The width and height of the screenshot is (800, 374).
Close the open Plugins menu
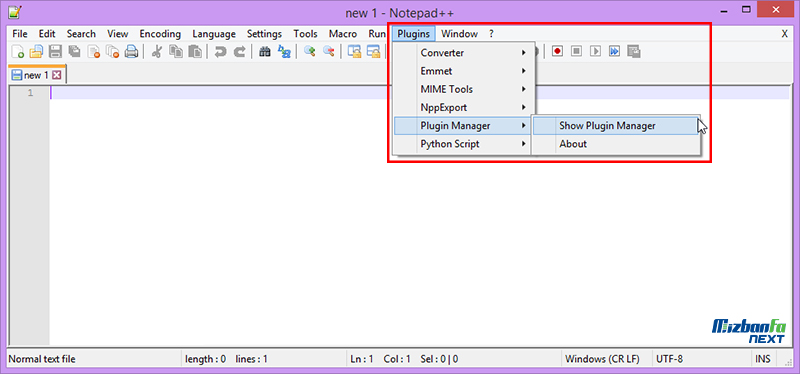414,34
